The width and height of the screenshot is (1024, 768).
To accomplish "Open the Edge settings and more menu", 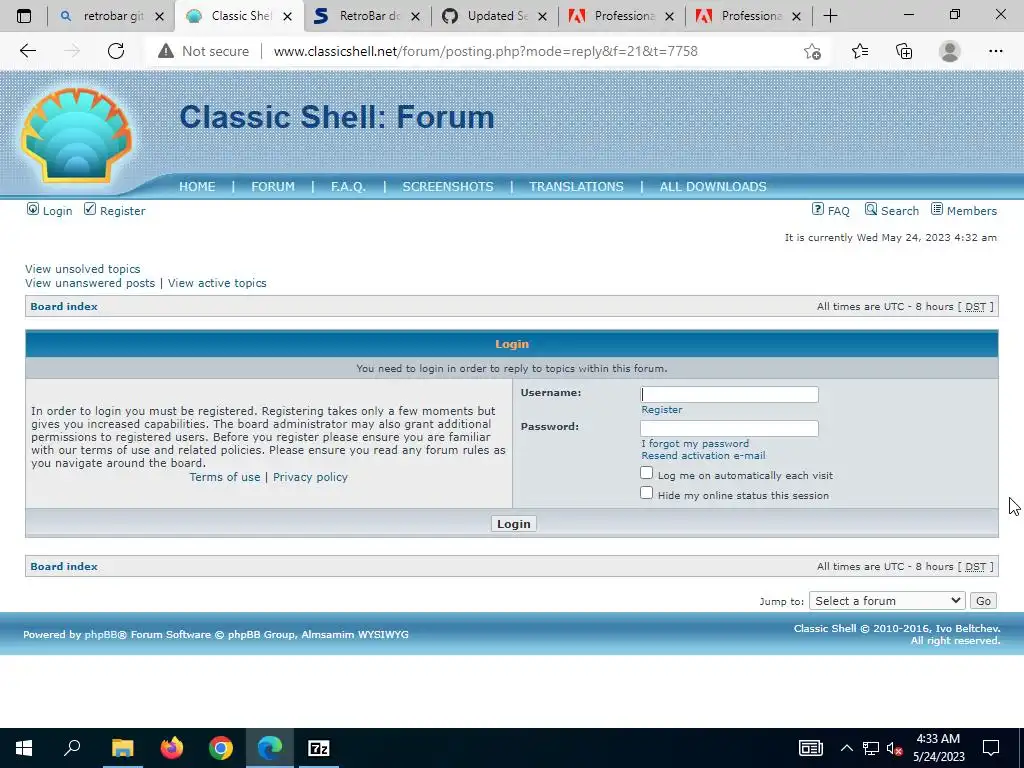I will (995, 51).
